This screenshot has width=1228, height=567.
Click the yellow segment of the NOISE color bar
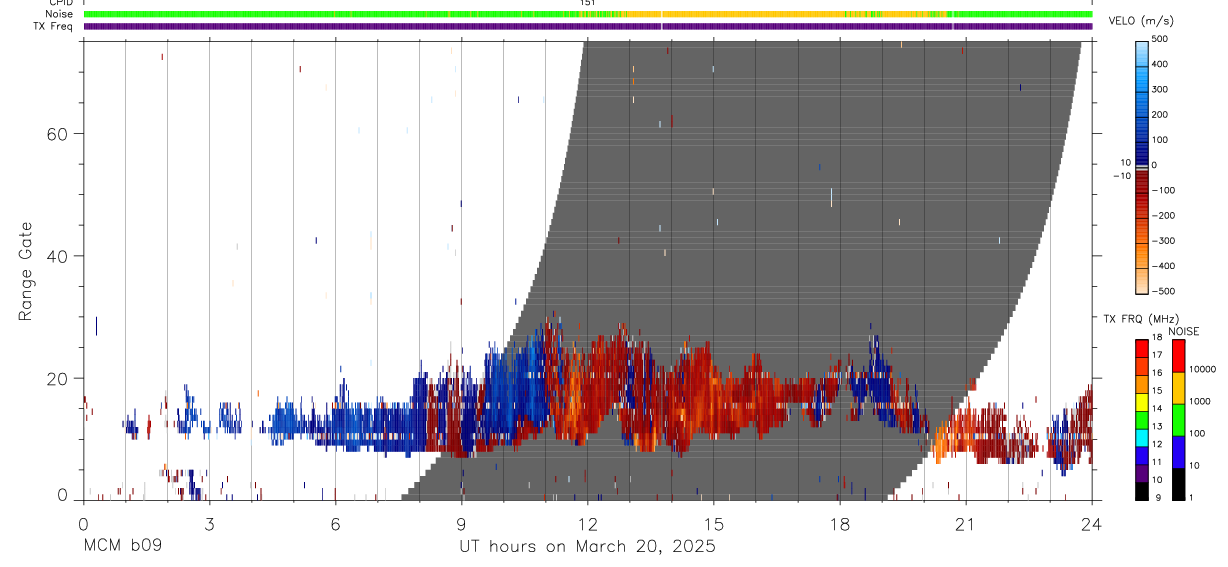(1179, 388)
